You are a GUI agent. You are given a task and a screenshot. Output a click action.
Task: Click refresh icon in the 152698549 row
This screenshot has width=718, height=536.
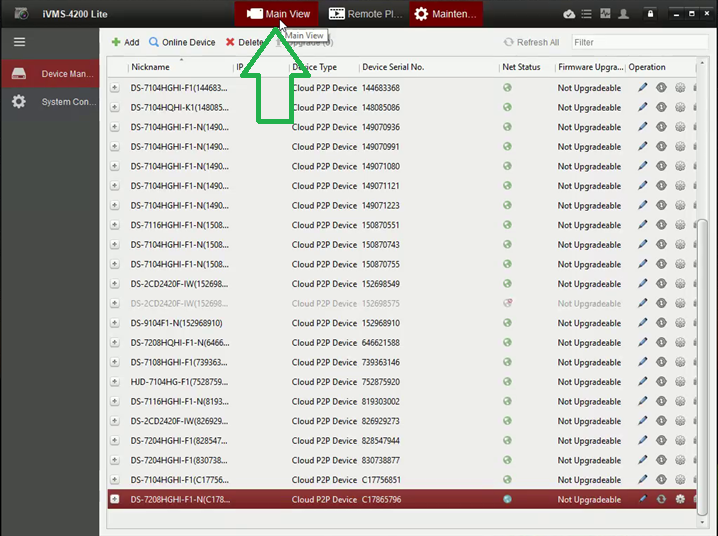(661, 284)
